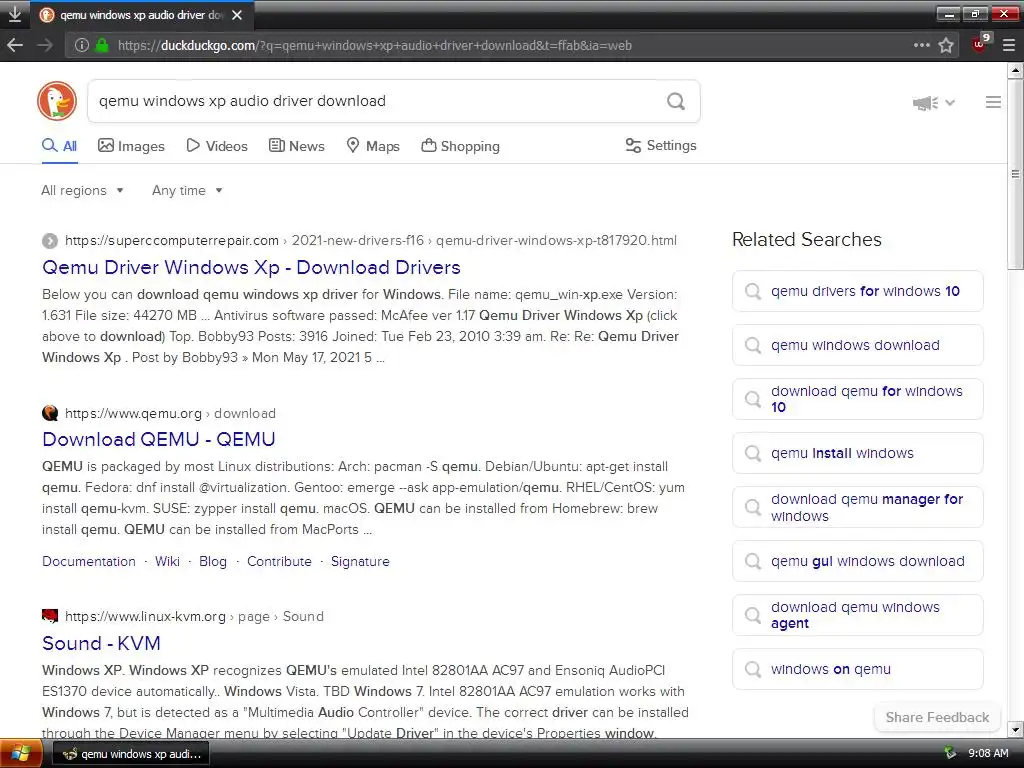Viewport: 1024px width, 768px height.
Task: Click the Windows Start button
Action: [x=20, y=754]
